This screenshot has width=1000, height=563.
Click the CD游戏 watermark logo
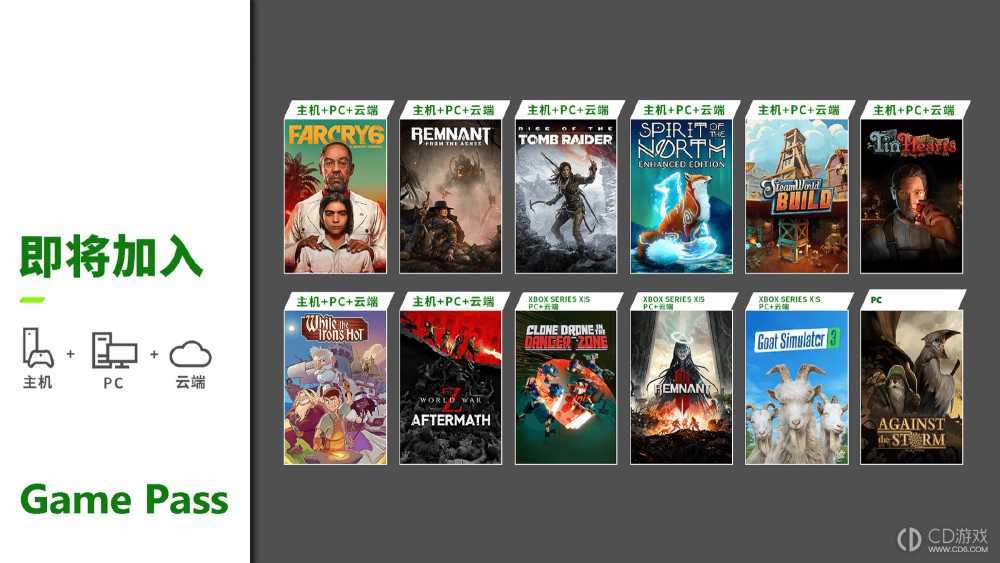tap(943, 539)
